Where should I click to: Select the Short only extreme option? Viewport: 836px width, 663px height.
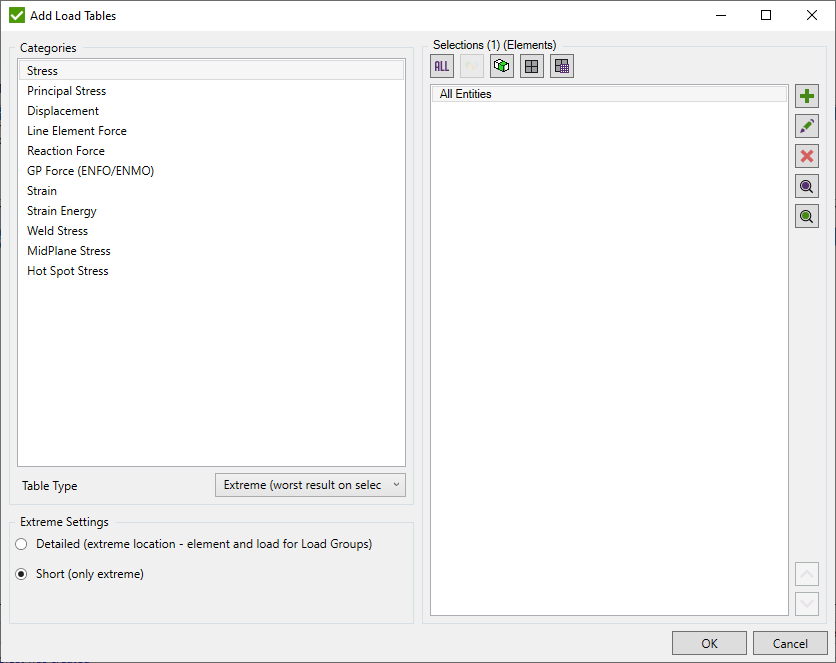click(21, 573)
